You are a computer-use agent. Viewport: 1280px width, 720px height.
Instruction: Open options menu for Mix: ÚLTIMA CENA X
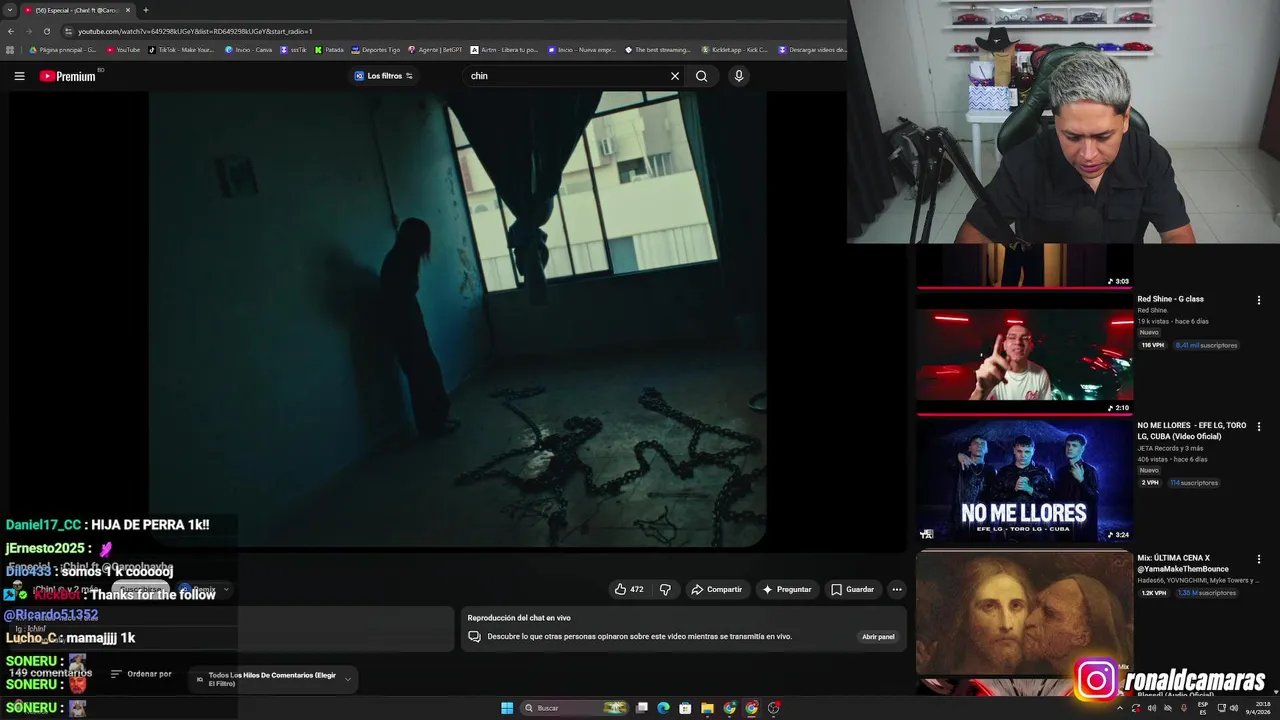tap(1259, 559)
